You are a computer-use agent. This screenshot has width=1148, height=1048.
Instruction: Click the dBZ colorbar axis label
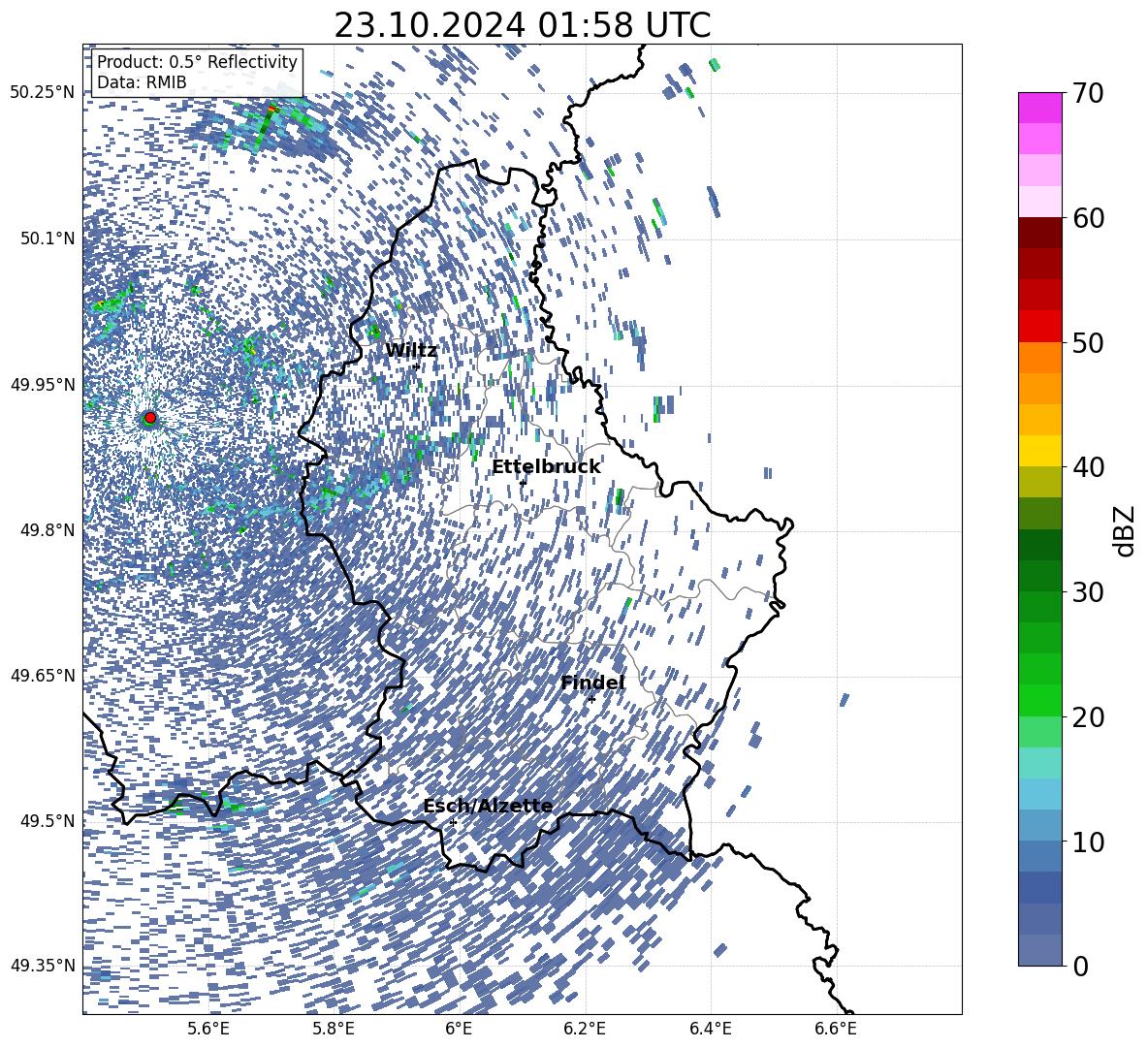tap(1123, 530)
